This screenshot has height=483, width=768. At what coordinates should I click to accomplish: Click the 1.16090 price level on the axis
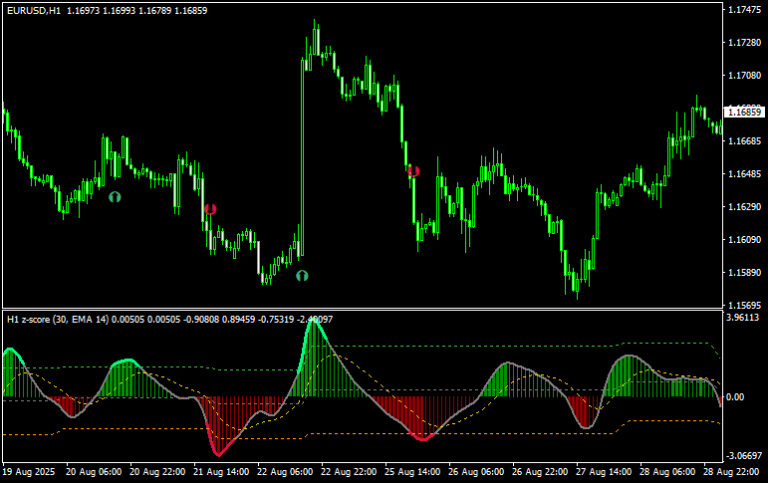click(x=744, y=240)
